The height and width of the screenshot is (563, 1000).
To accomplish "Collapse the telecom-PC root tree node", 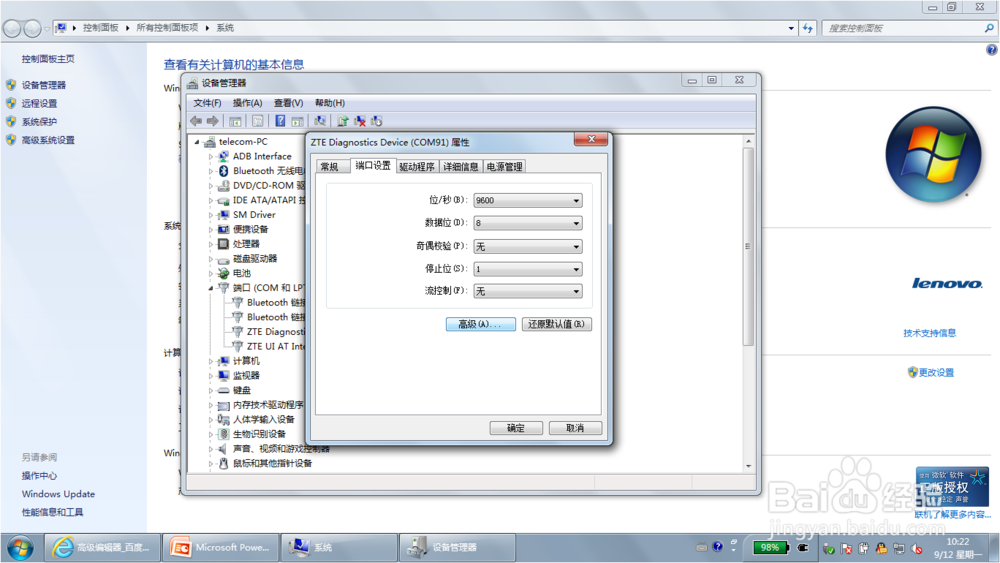I will tap(197, 142).
